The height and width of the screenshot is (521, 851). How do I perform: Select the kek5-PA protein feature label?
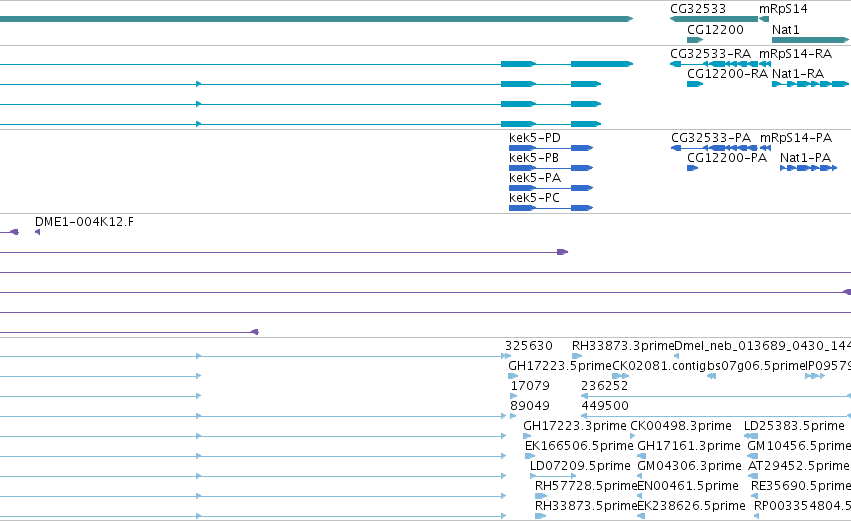coord(535,178)
